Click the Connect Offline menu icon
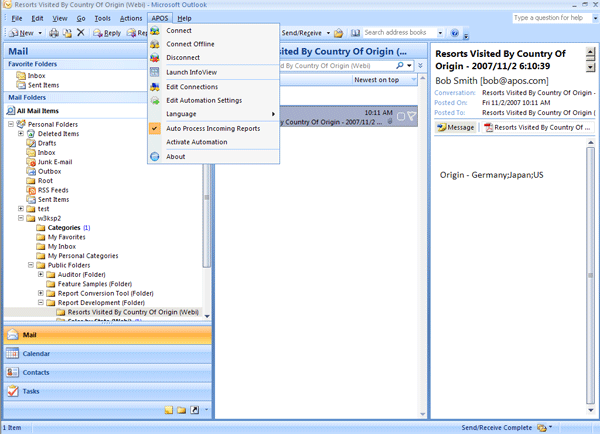The width and height of the screenshot is (600, 434). (155, 44)
